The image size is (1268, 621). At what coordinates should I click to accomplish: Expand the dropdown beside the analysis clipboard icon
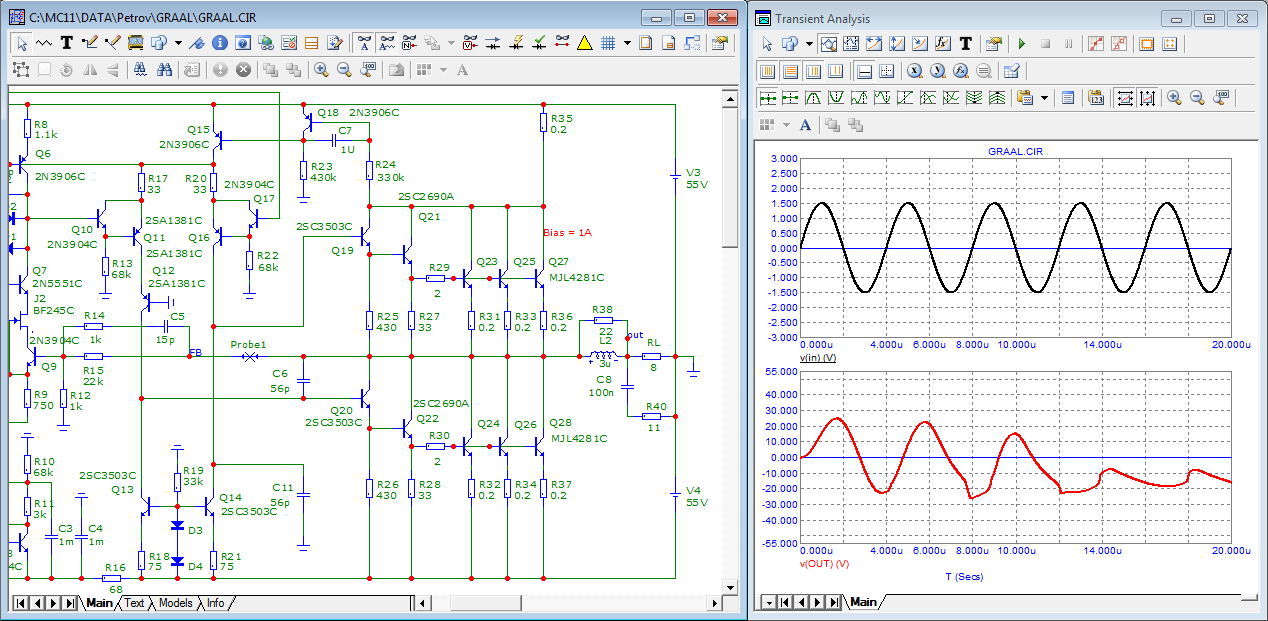pyautogui.click(x=1044, y=98)
